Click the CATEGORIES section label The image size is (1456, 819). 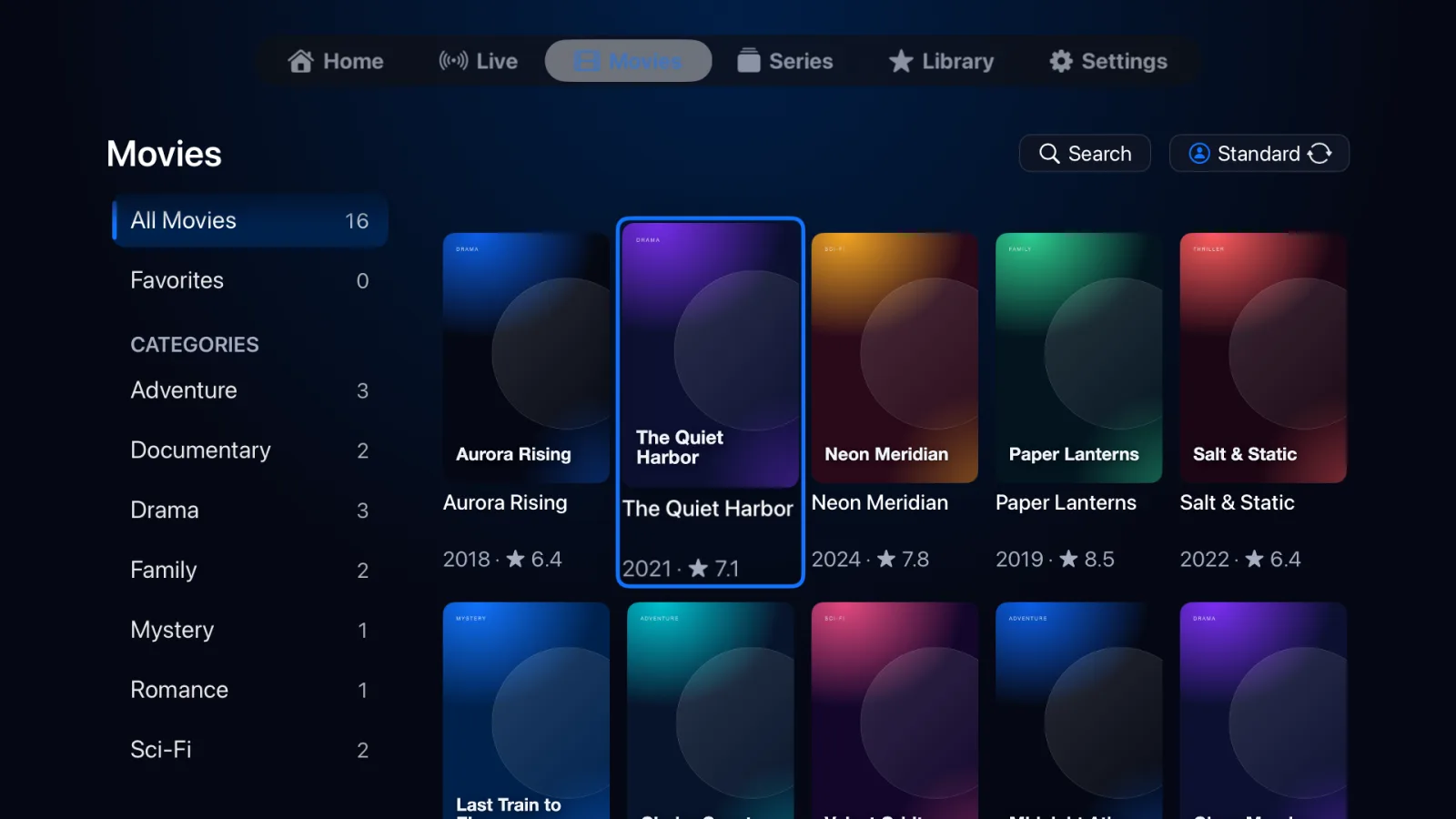(x=195, y=345)
